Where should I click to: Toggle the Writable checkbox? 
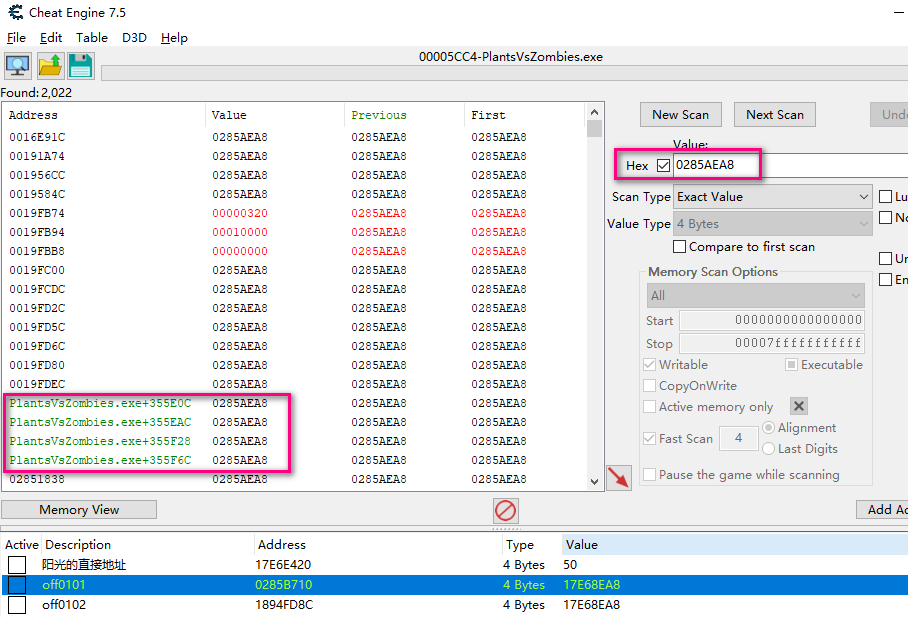click(x=650, y=364)
